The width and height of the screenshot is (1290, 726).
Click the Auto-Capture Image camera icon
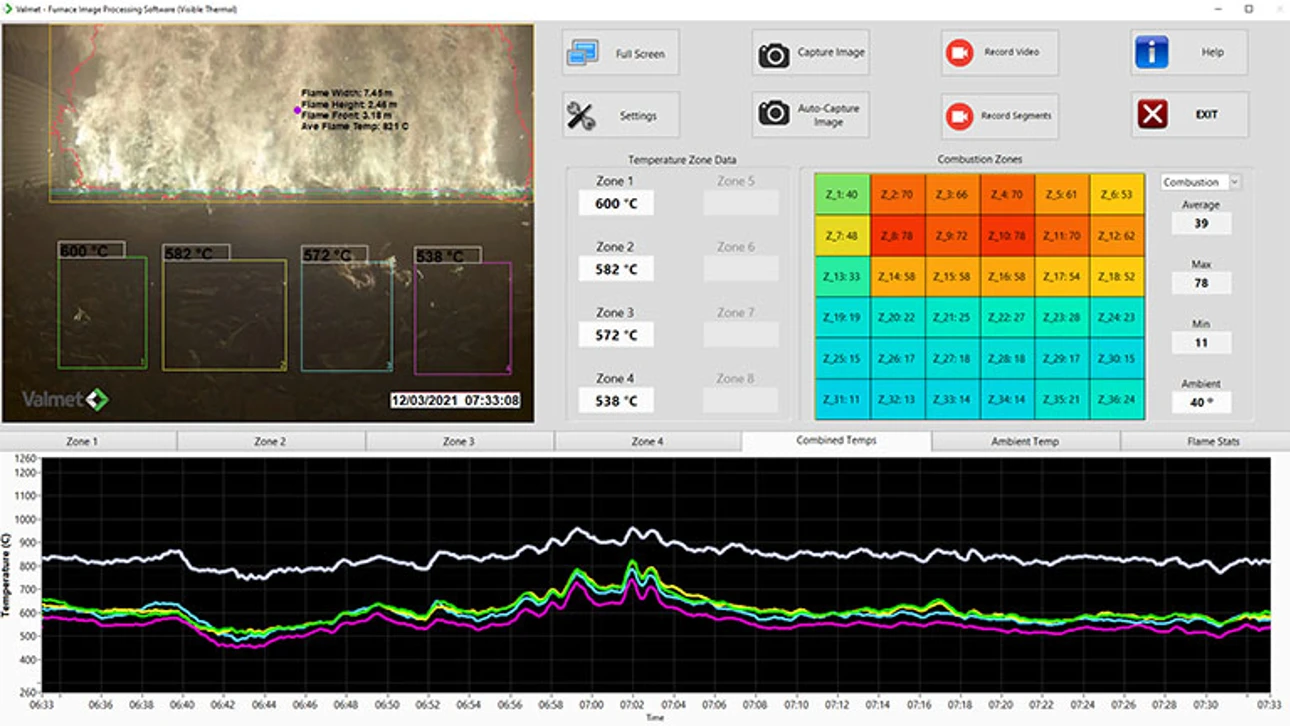773,115
